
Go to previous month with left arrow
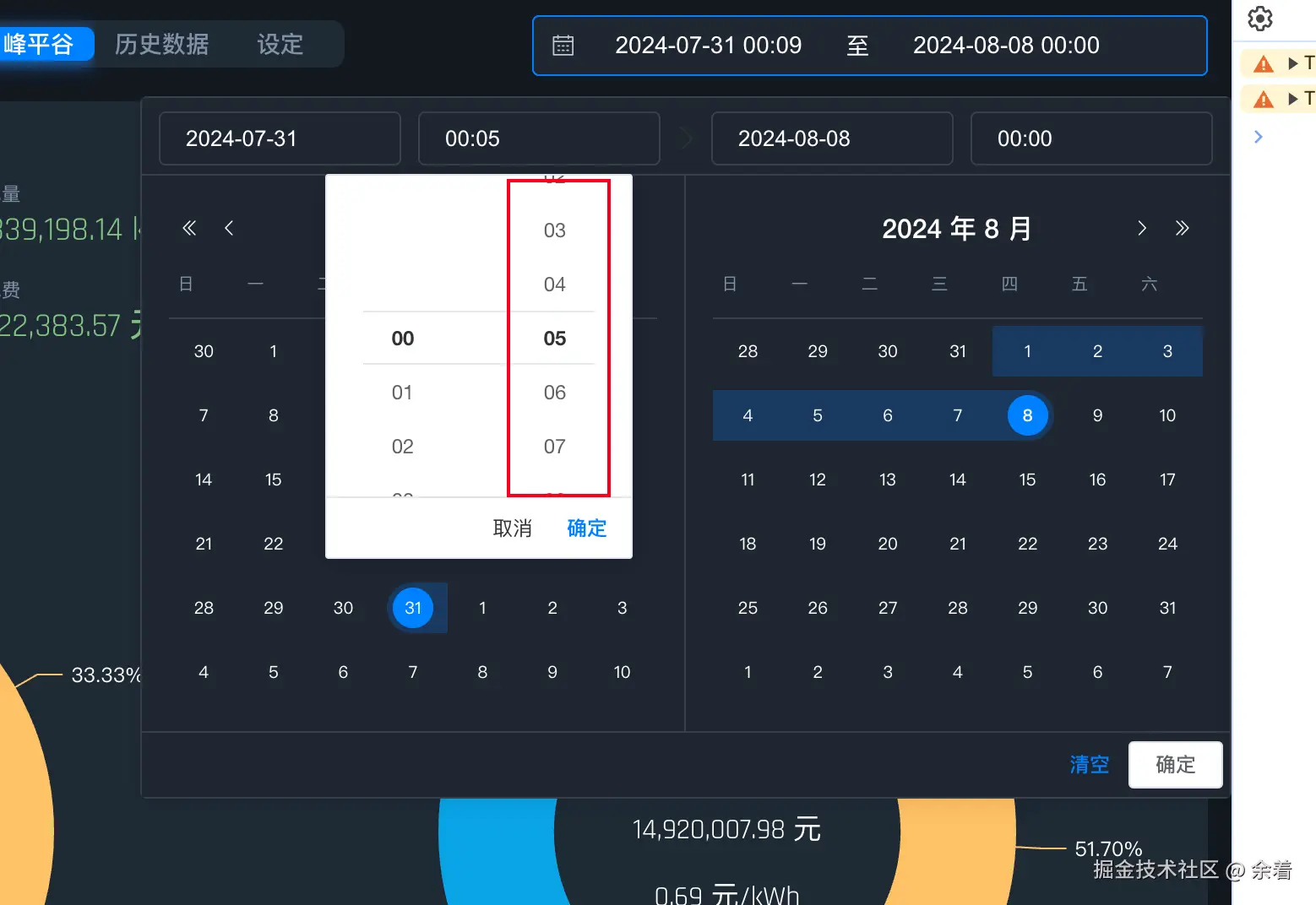229,228
